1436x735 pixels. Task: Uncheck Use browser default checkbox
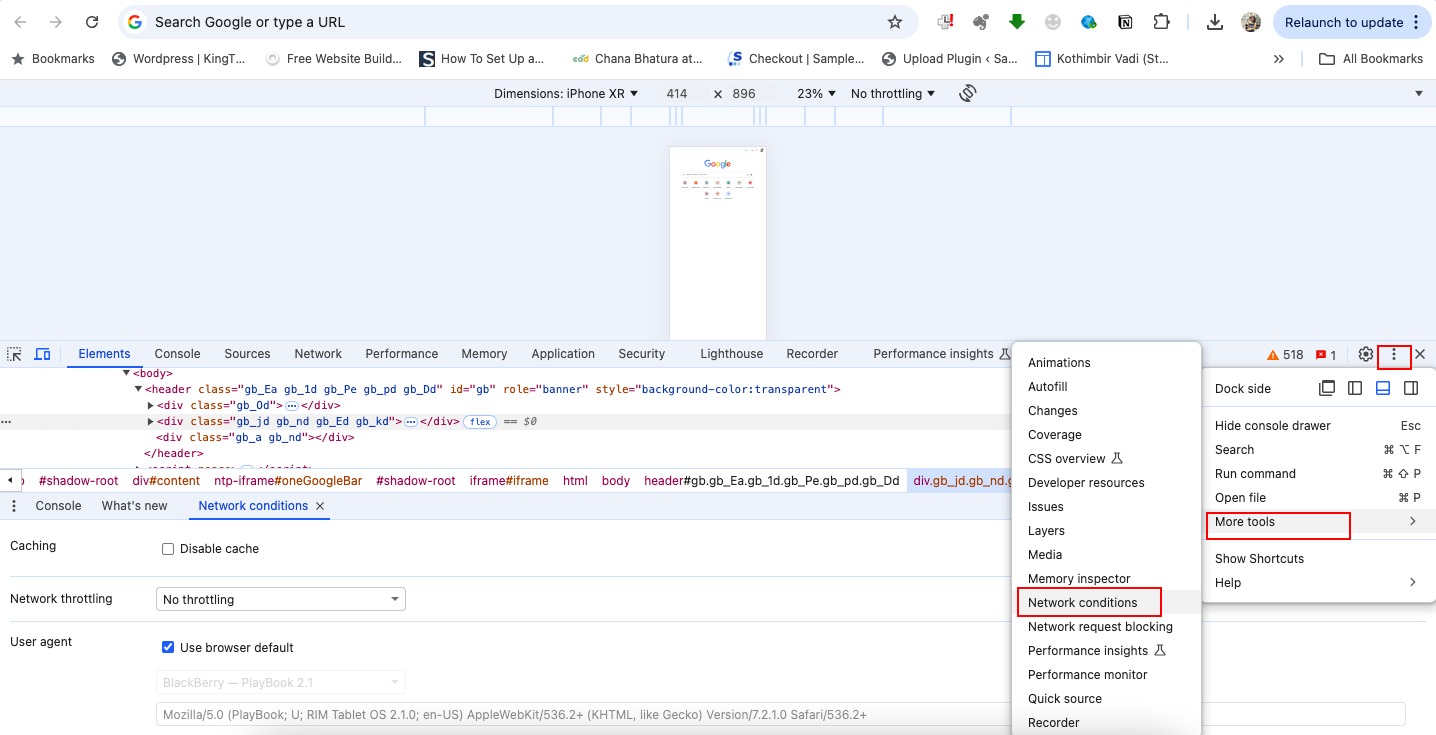[x=168, y=647]
